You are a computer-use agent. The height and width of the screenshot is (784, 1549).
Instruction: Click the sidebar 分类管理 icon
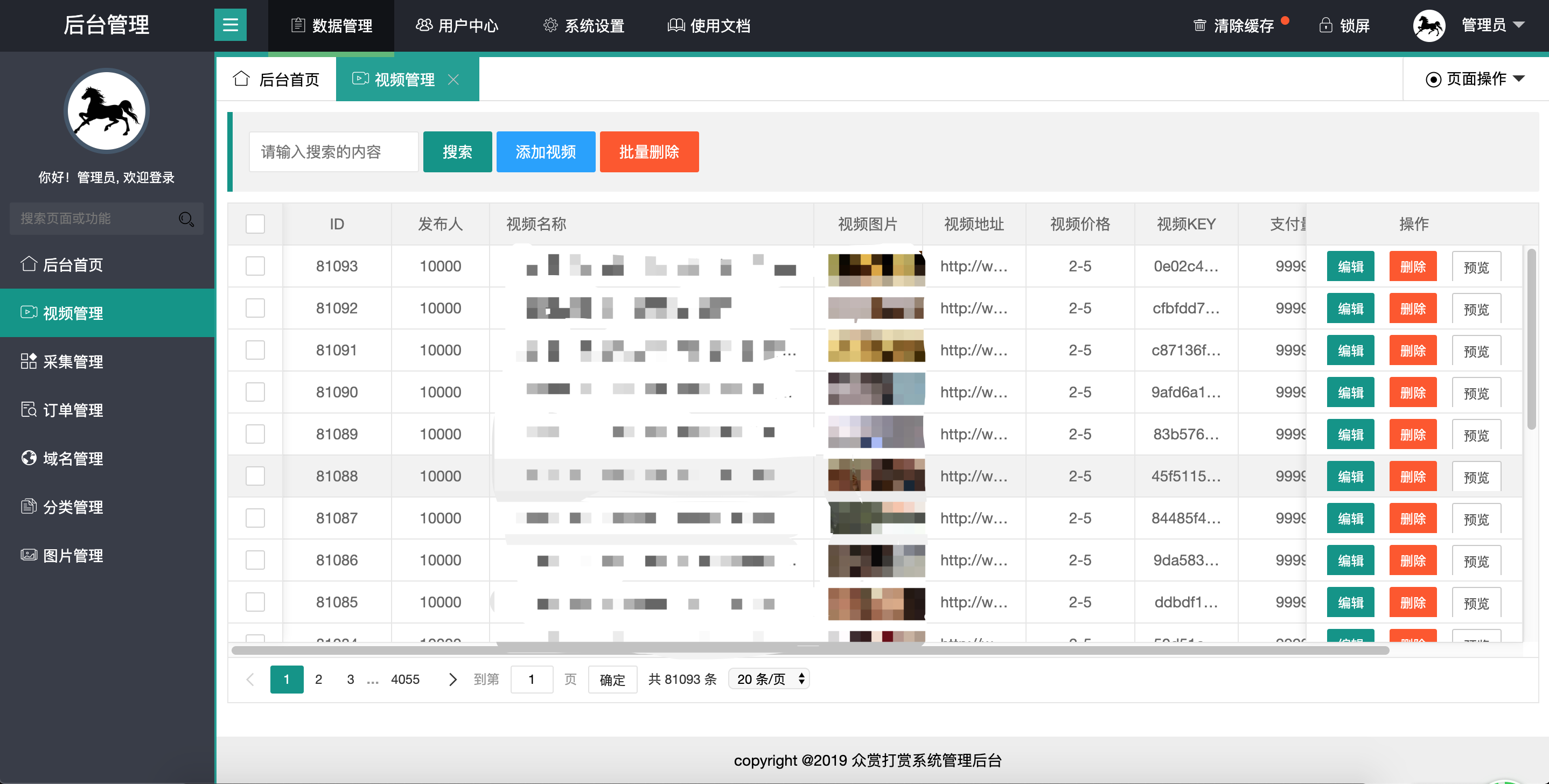pyautogui.click(x=29, y=506)
